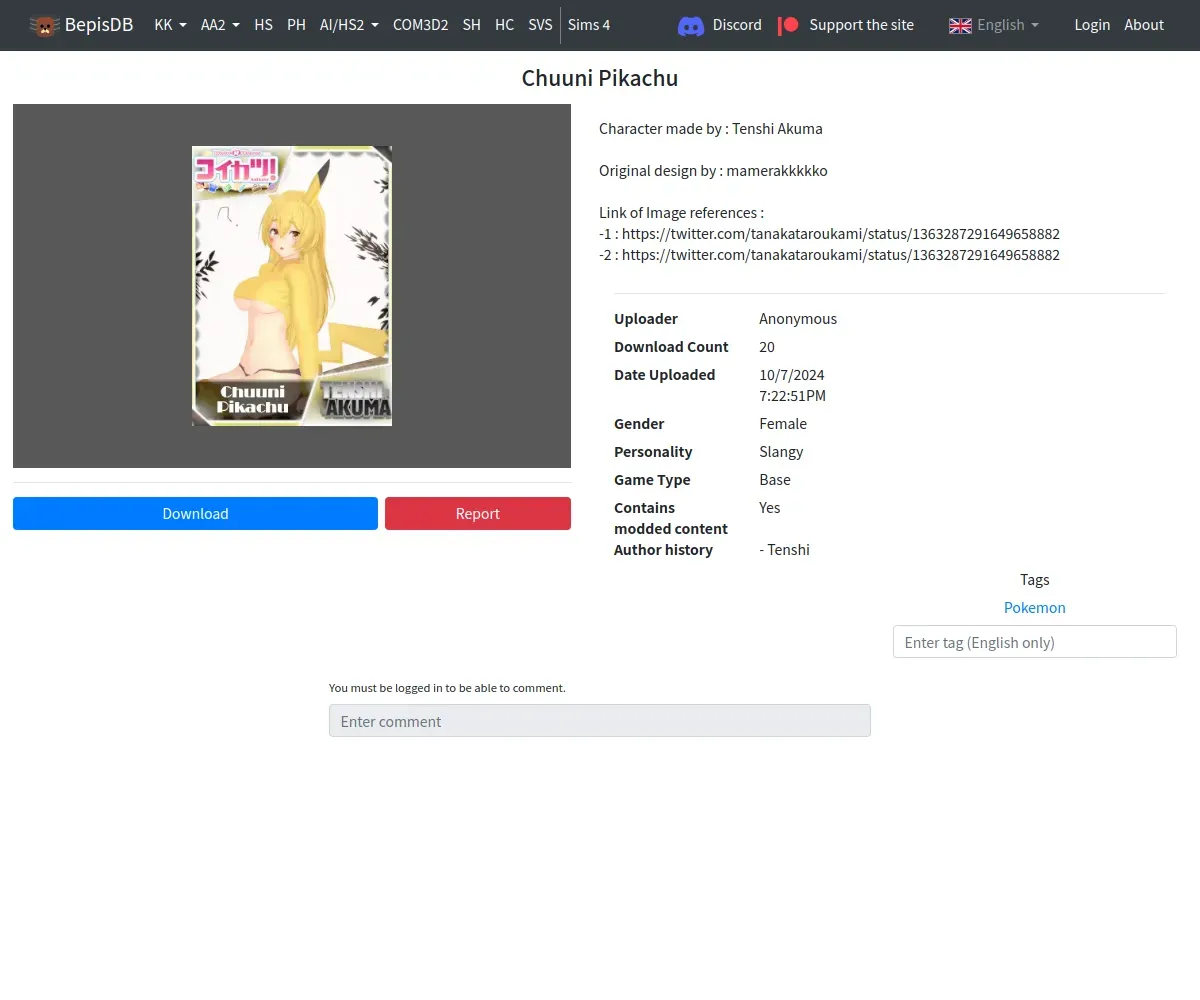Open the SH section

[471, 25]
